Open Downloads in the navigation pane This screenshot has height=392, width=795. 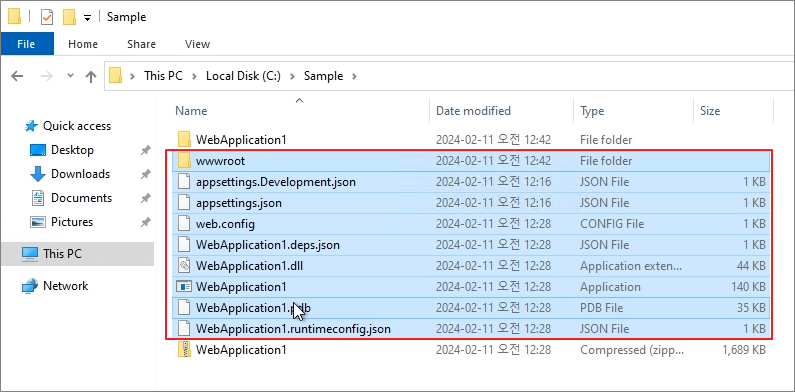tap(81, 174)
